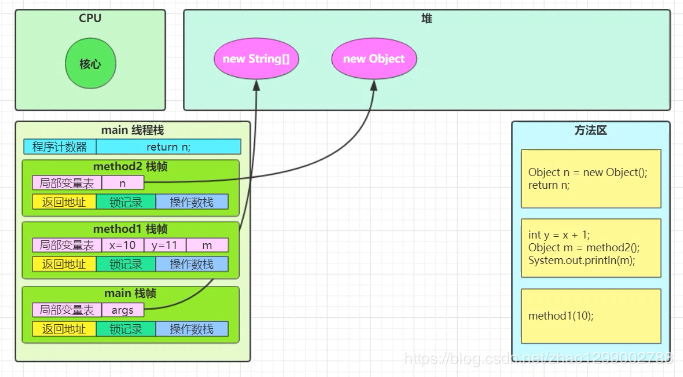This screenshot has width=683, height=377.
Task: Click 局部变量表 in method1 frame
Action: (x=67, y=245)
